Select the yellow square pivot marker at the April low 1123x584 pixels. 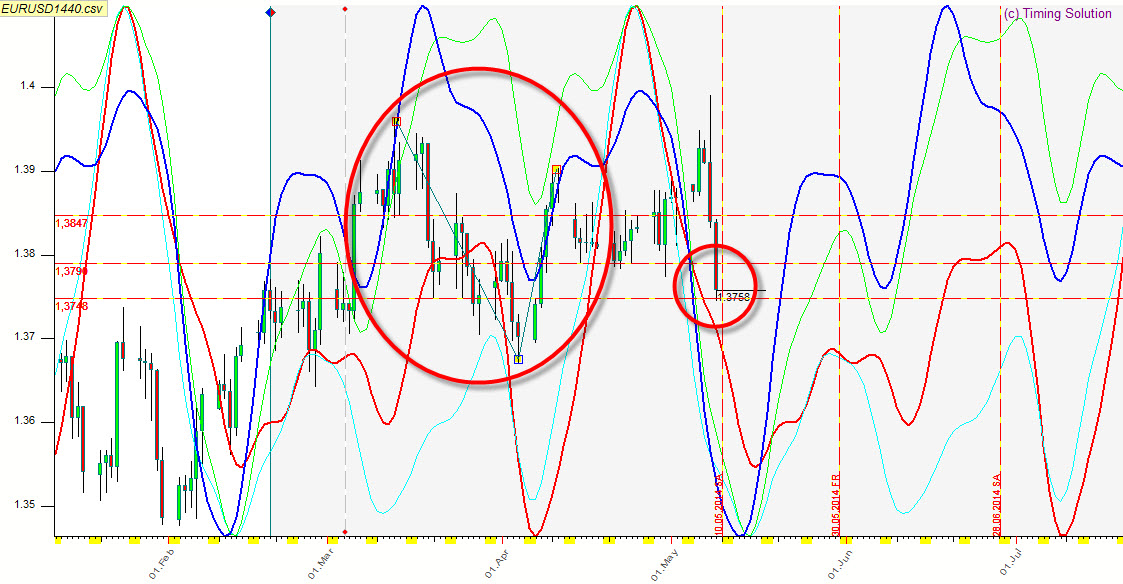tap(518, 359)
